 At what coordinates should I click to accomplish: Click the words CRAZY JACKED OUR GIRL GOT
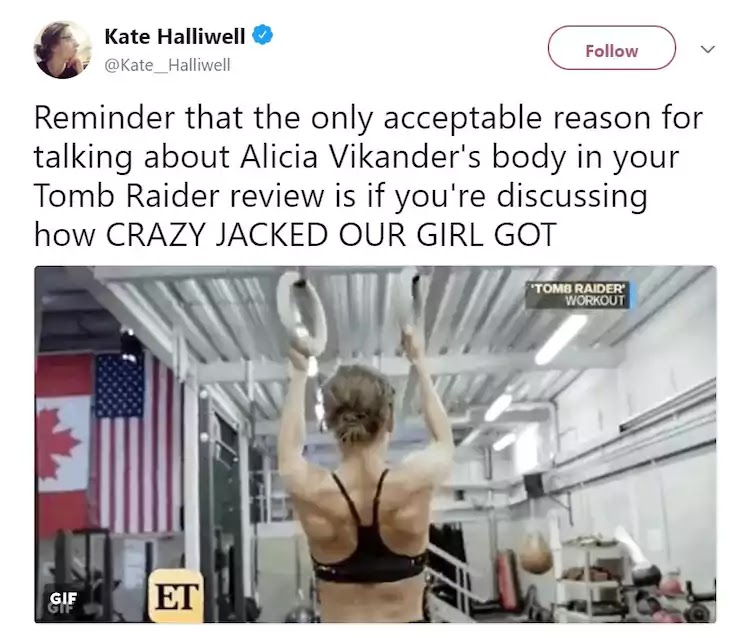coord(331,235)
